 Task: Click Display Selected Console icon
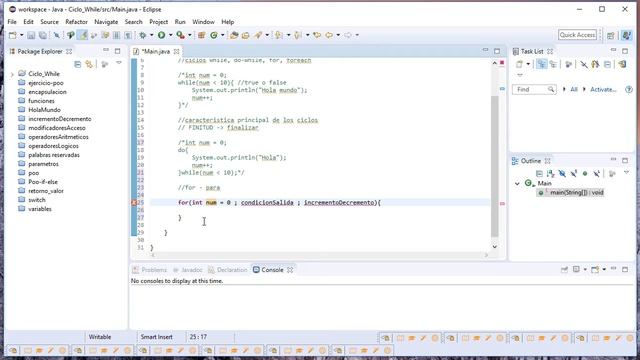pos(576,269)
